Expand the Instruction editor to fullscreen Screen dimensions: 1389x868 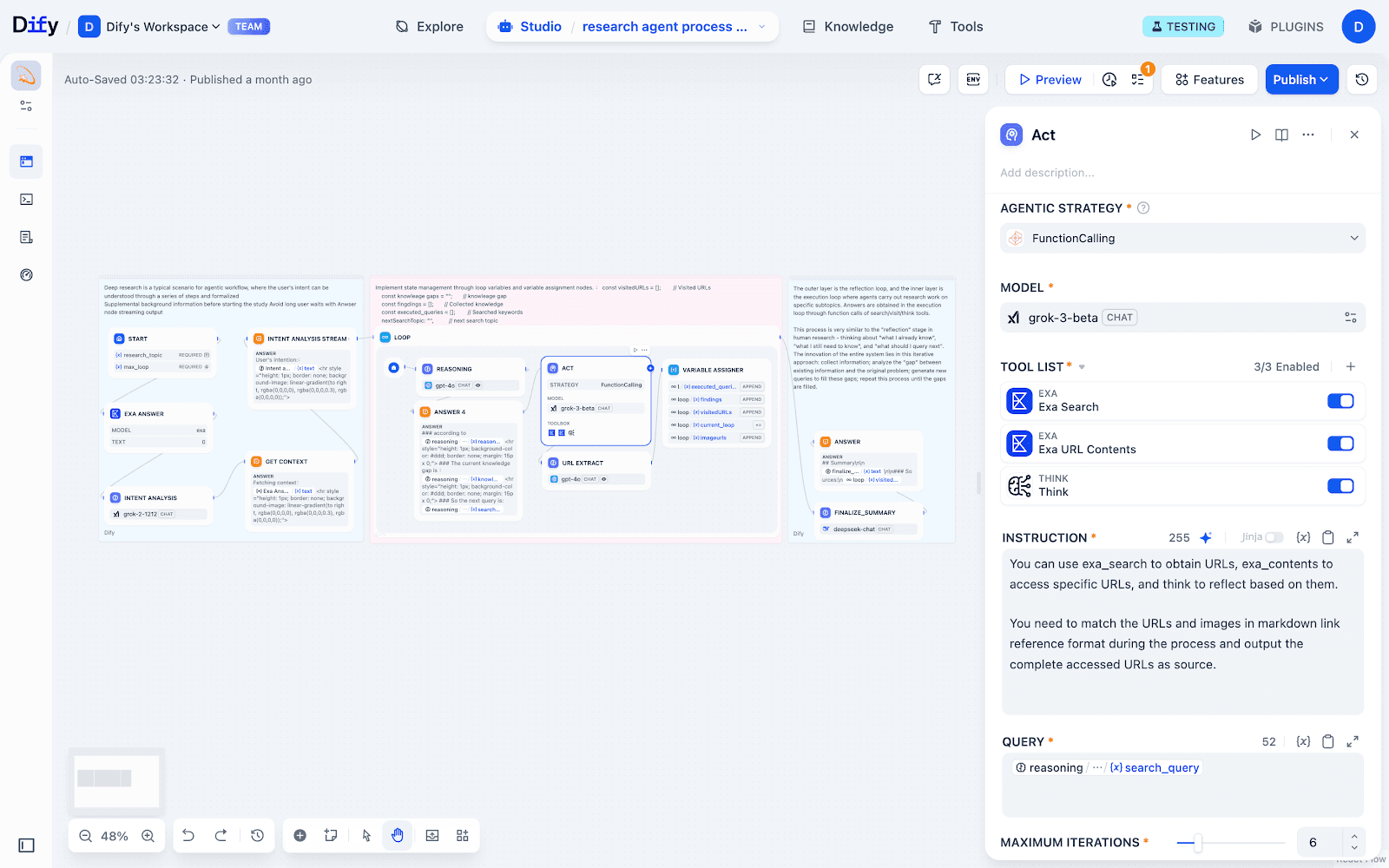(x=1353, y=538)
